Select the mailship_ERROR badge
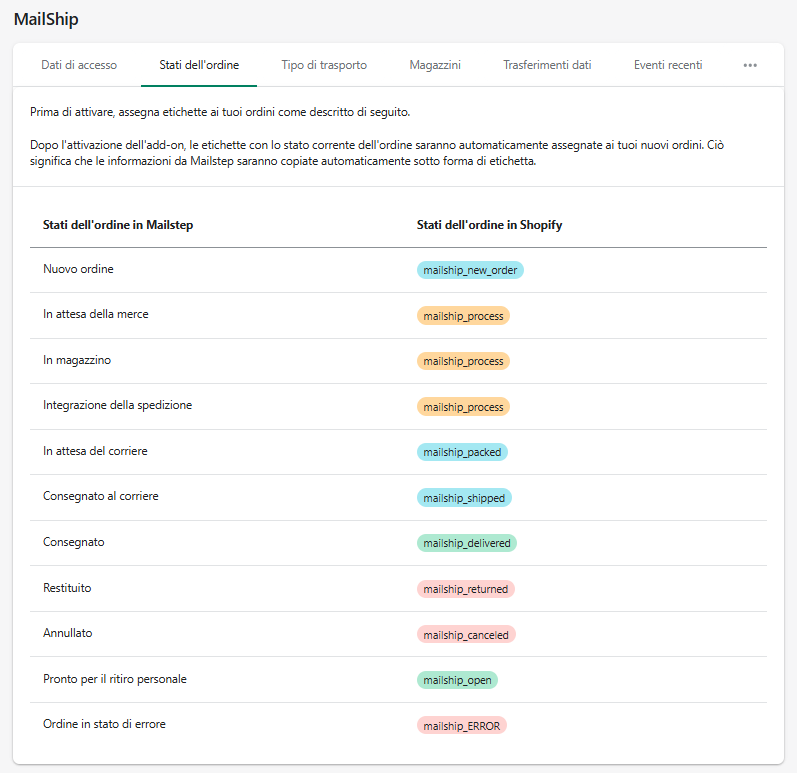The image size is (797, 773). pos(462,725)
